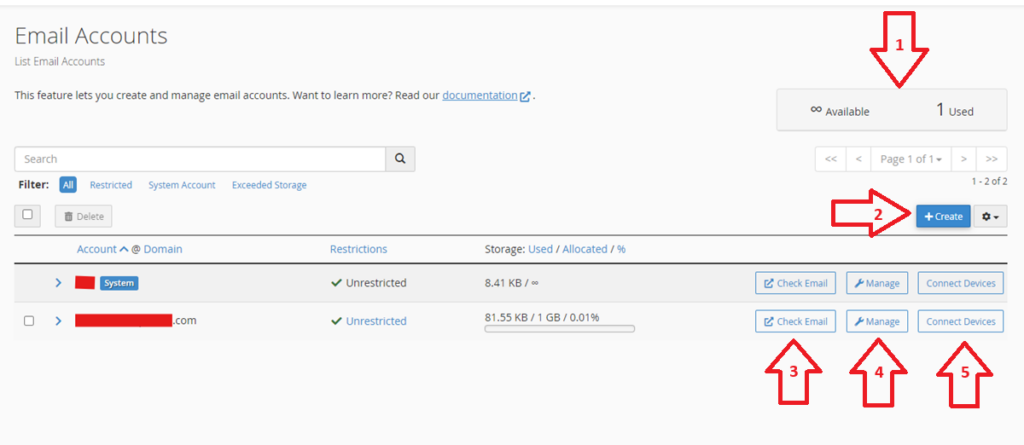Open the settings gear dropdown
The width and height of the screenshot is (1024, 445).
click(x=991, y=216)
